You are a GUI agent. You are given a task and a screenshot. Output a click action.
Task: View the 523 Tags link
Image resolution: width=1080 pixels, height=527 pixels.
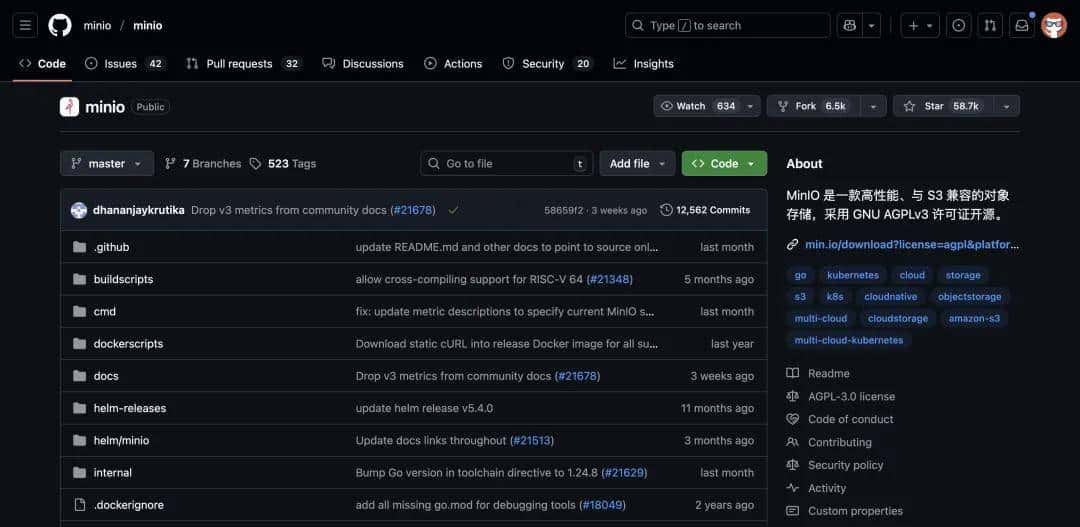tap(283, 163)
